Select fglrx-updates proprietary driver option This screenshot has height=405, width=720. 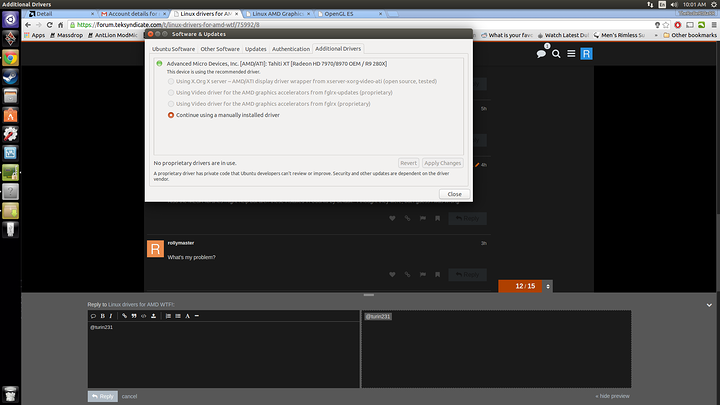(171, 92)
